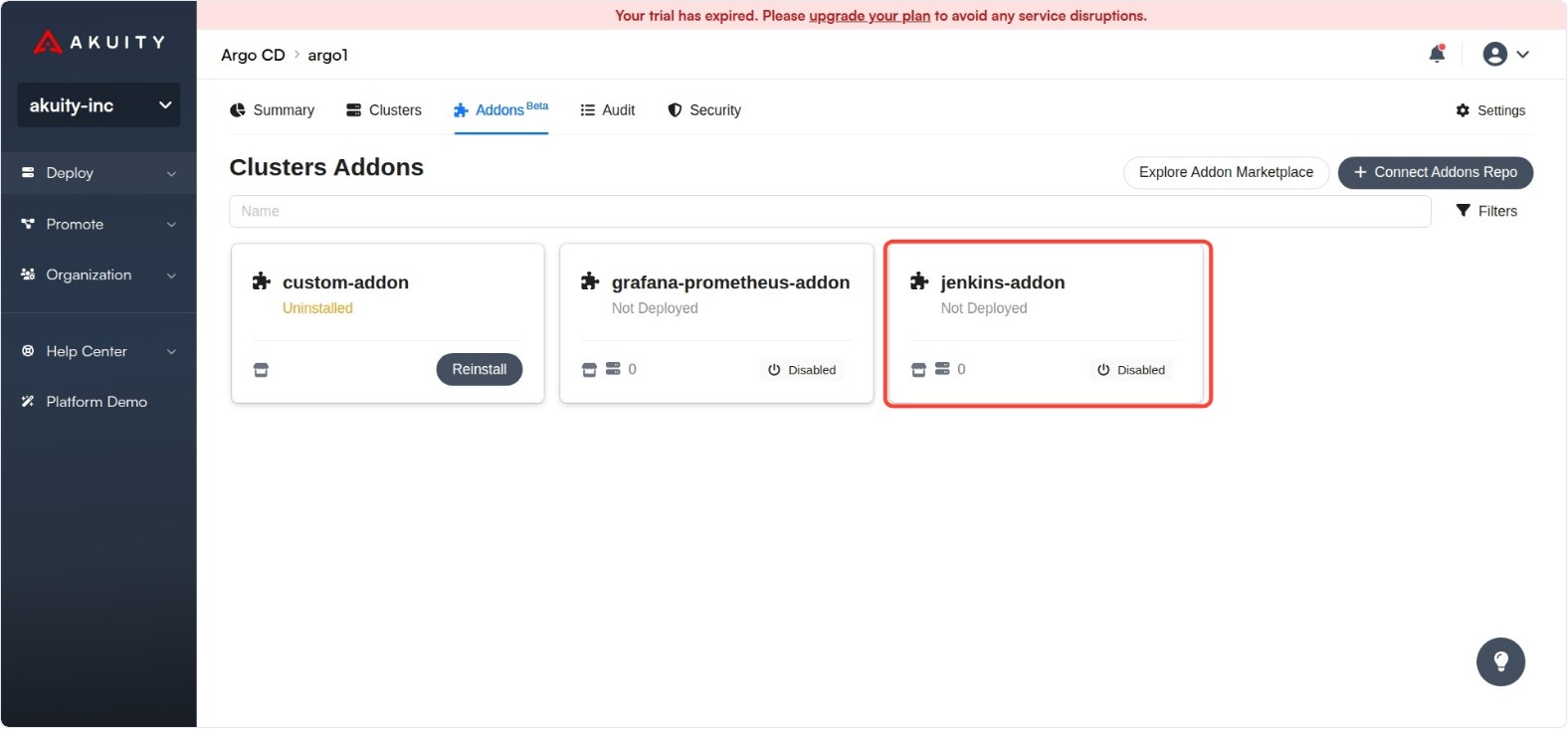Click the Name search field
The image size is (1568, 729).
tap(830, 211)
